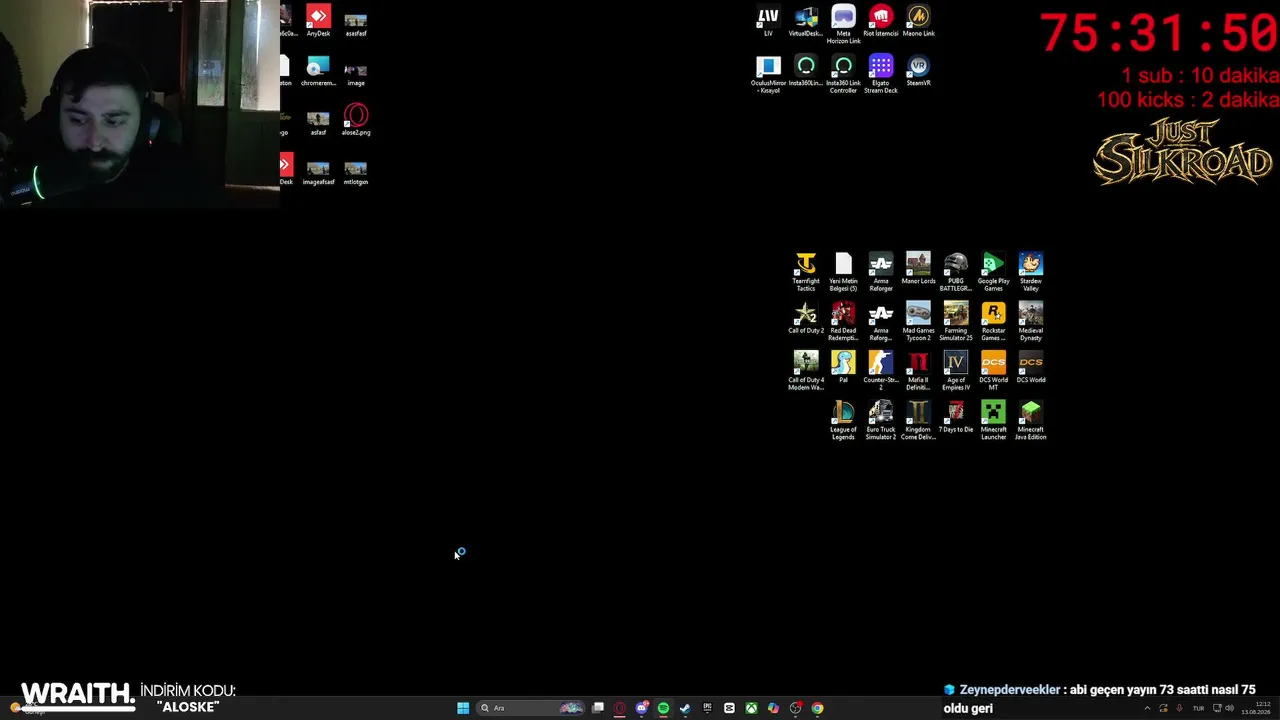
Task: Select the Red Dead Redemption shortcut
Action: pyautogui.click(x=843, y=322)
